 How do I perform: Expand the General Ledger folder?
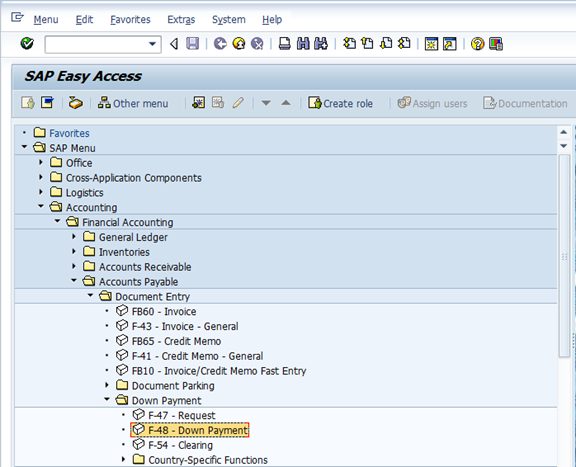(74, 236)
